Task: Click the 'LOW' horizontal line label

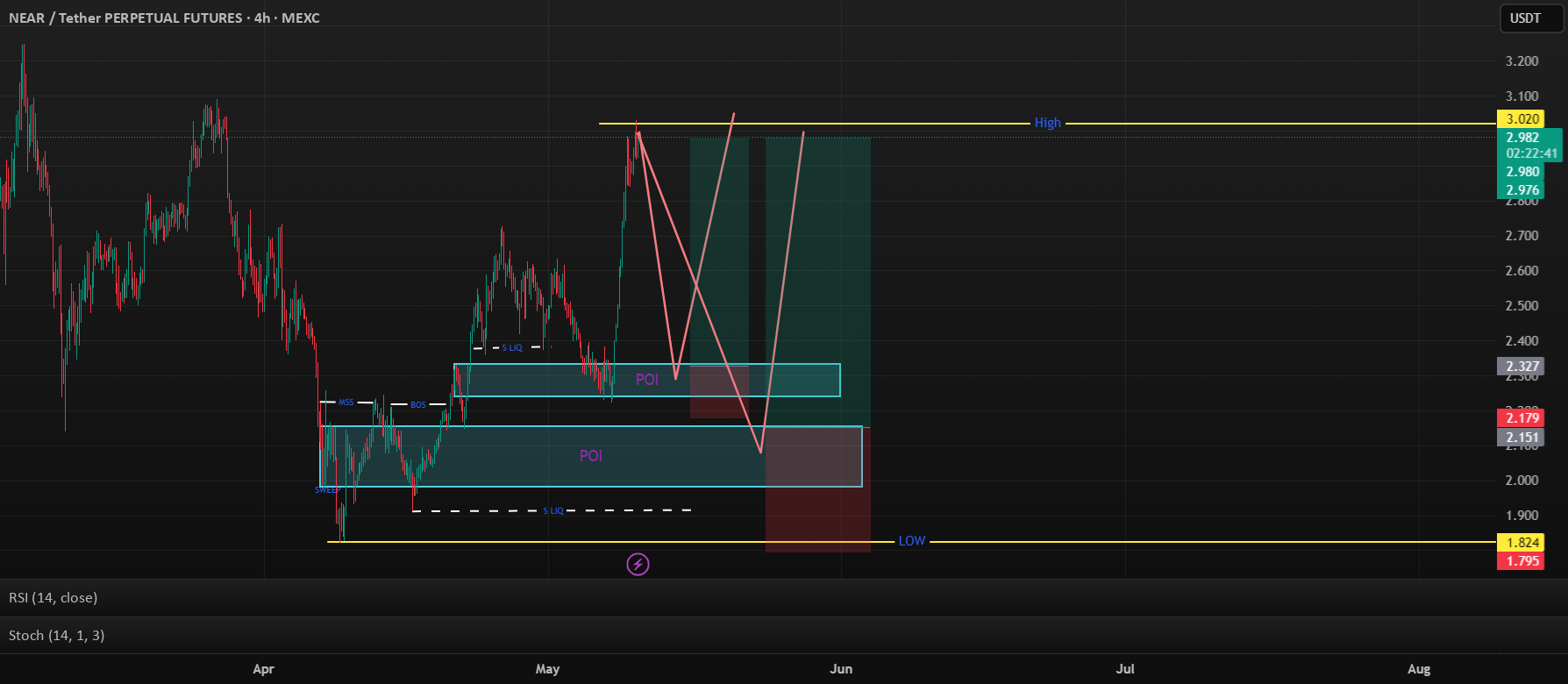Action: tap(911, 541)
